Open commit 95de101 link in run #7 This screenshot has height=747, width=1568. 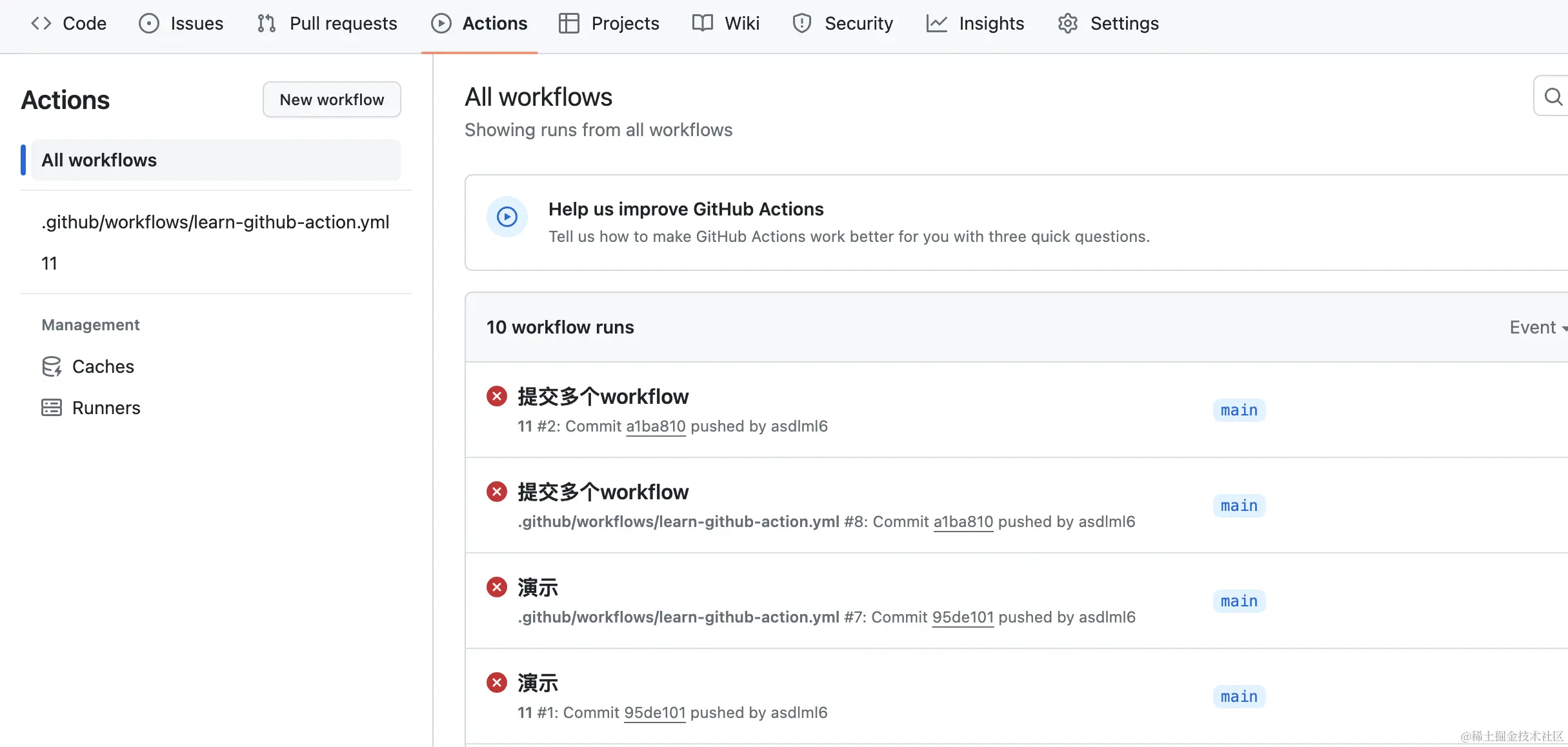pyautogui.click(x=963, y=617)
